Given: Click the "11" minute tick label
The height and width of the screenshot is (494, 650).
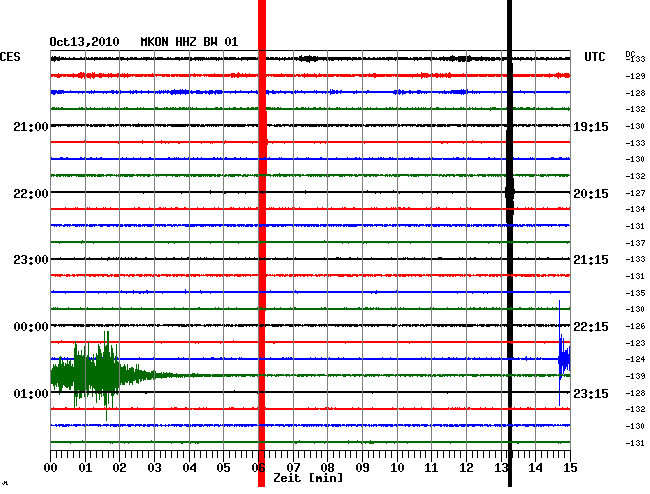Looking at the screenshot, I should coord(431,468).
